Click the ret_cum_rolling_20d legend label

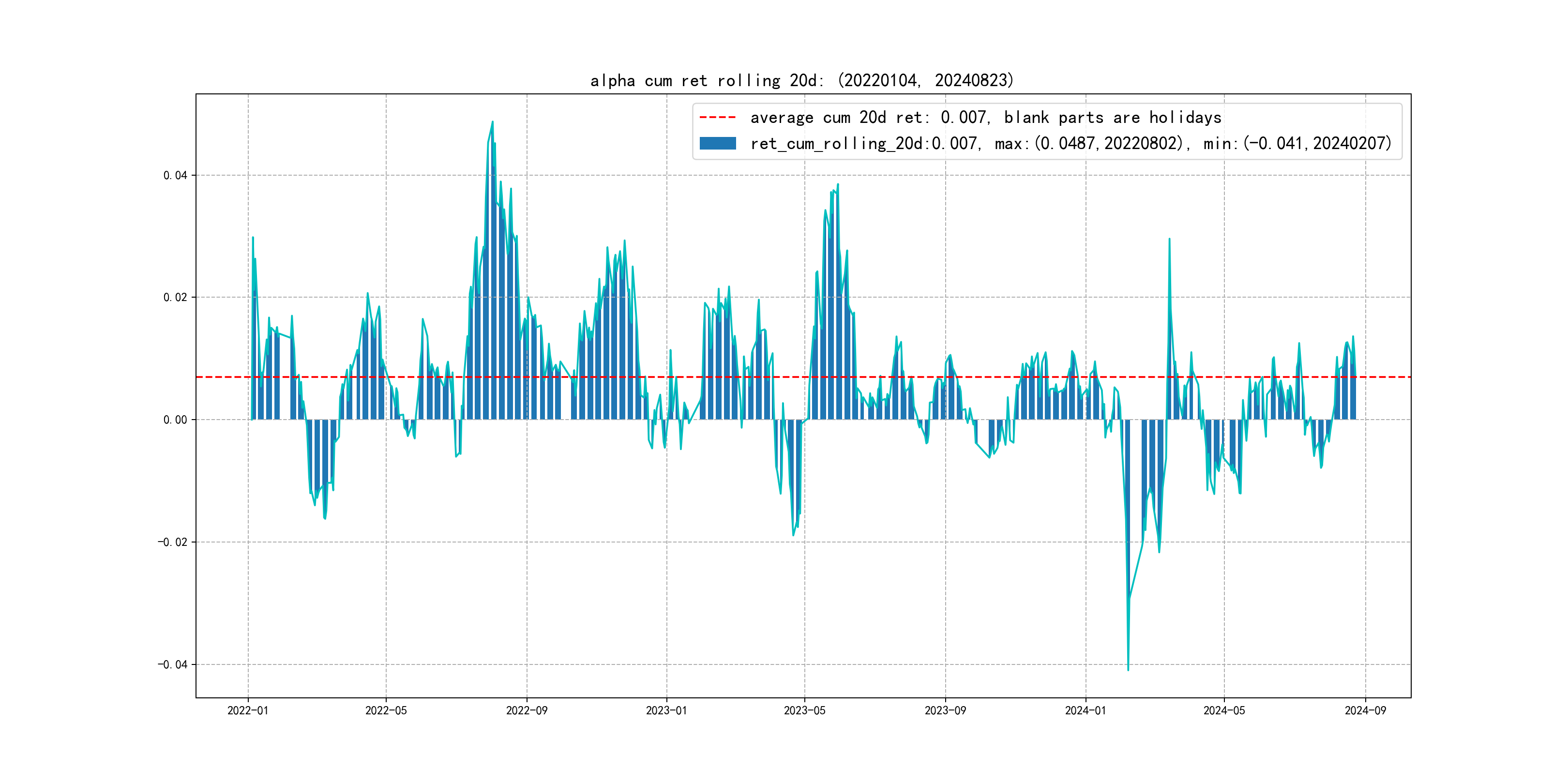tap(1070, 144)
